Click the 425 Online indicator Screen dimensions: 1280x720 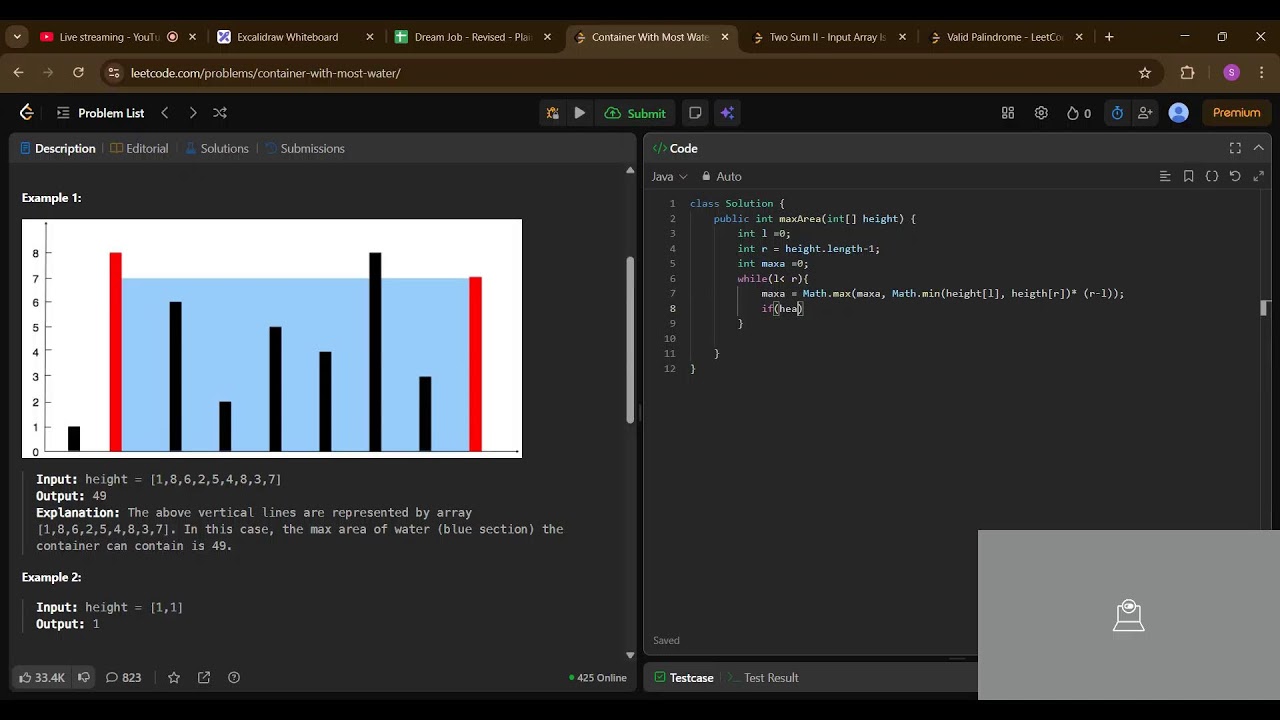pyautogui.click(x=598, y=677)
